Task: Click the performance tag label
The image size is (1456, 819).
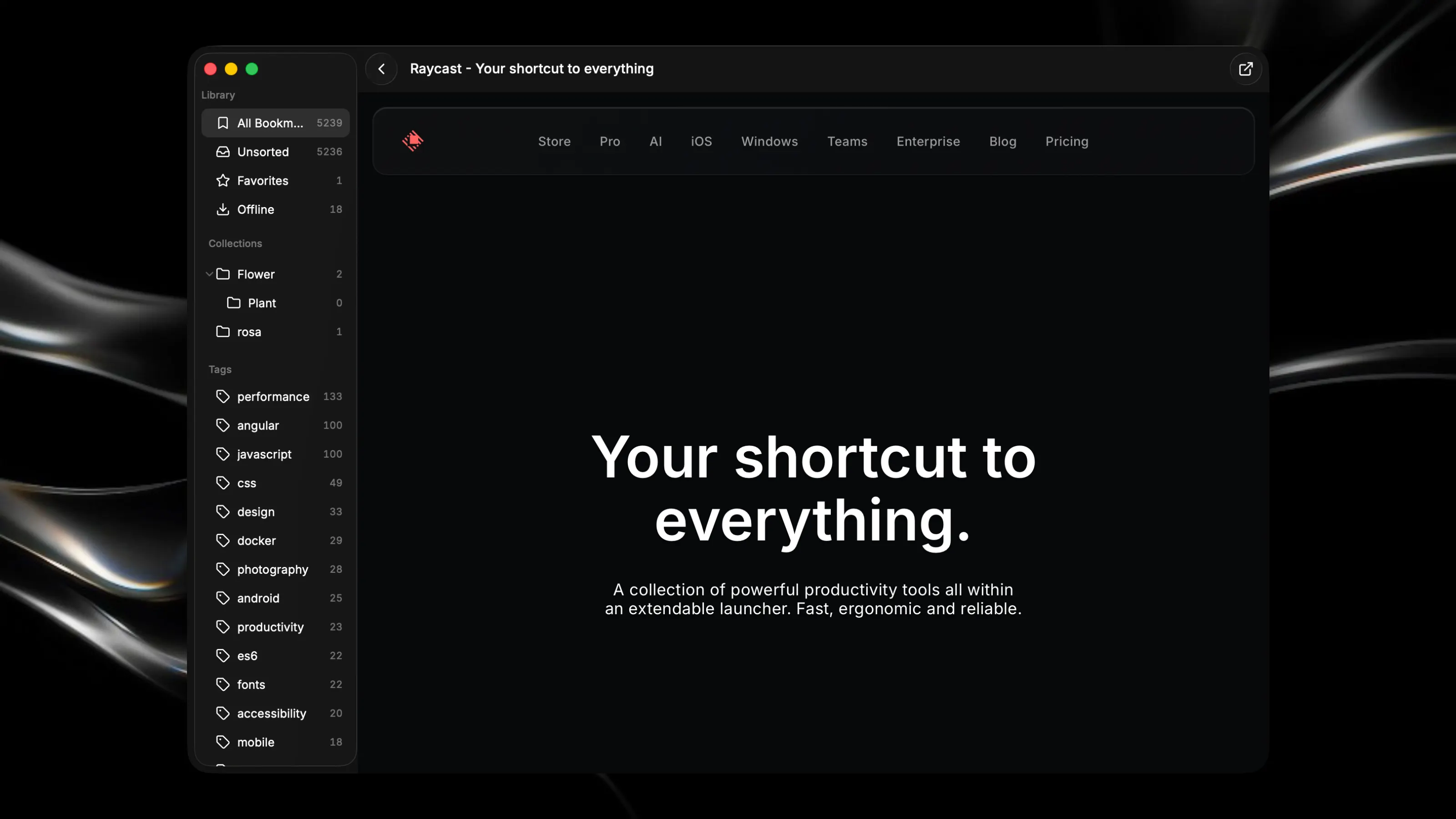Action: 273,397
